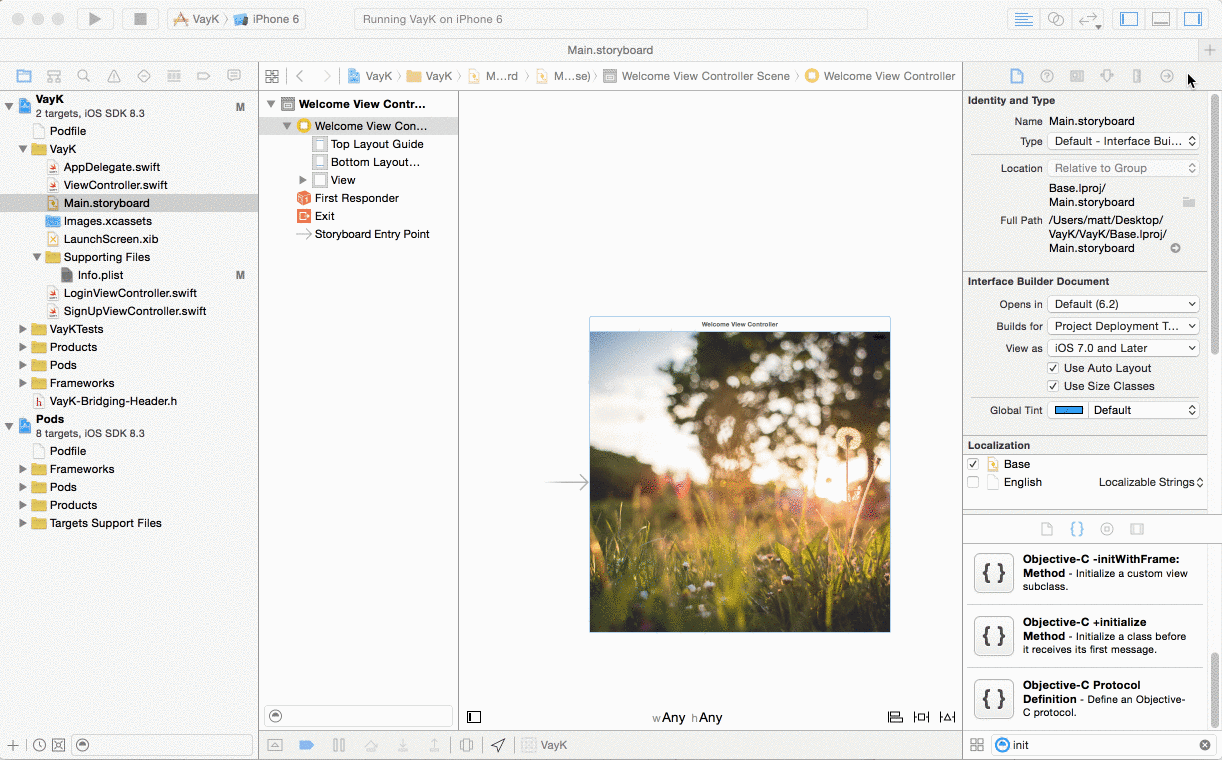Open the Code Snippet library

tap(1077, 529)
